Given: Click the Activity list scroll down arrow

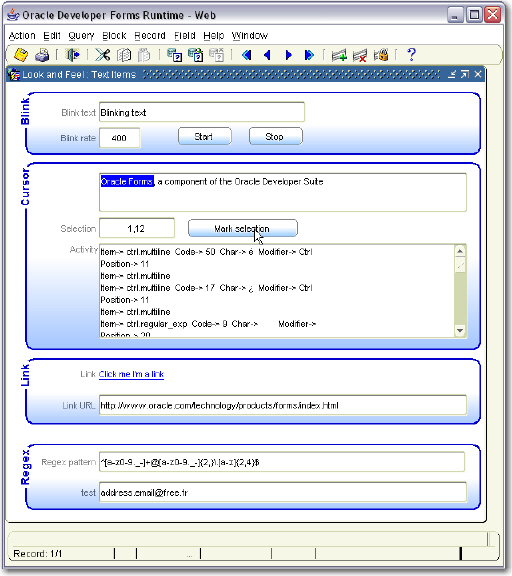Looking at the screenshot, I should 460,330.
